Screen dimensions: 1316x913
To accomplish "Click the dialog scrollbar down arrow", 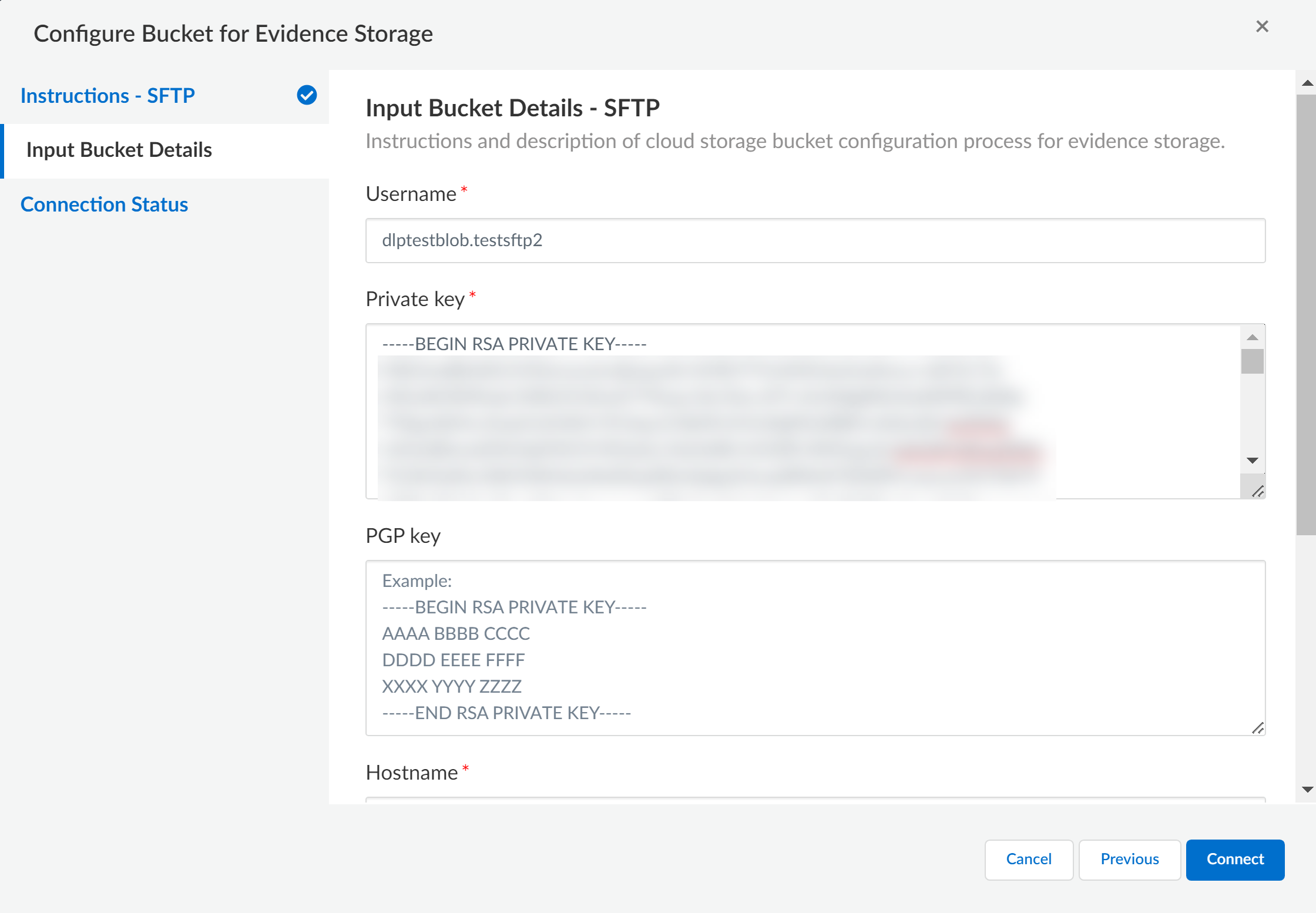I will (1307, 790).
